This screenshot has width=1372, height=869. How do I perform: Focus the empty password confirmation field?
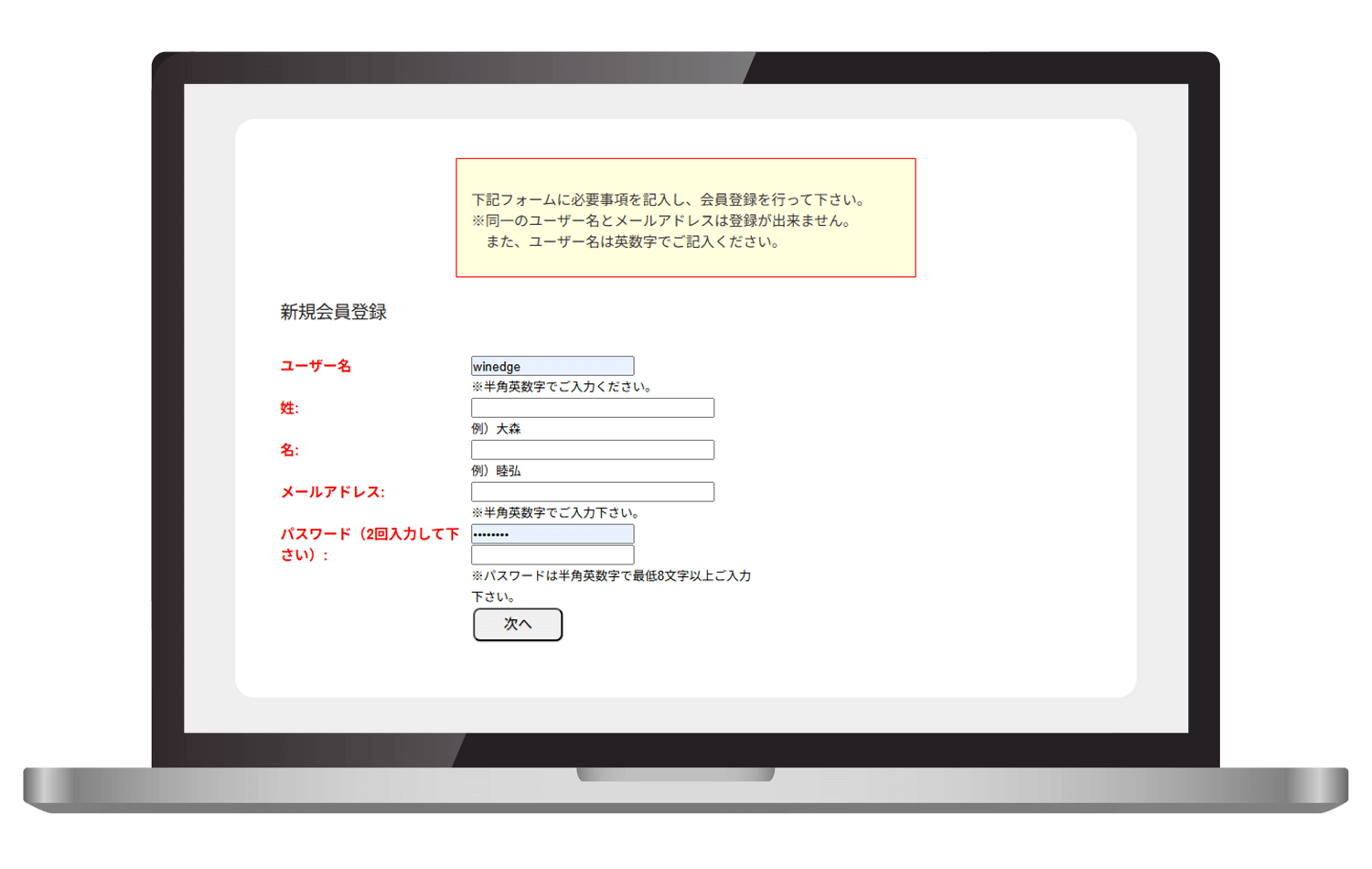(552, 555)
